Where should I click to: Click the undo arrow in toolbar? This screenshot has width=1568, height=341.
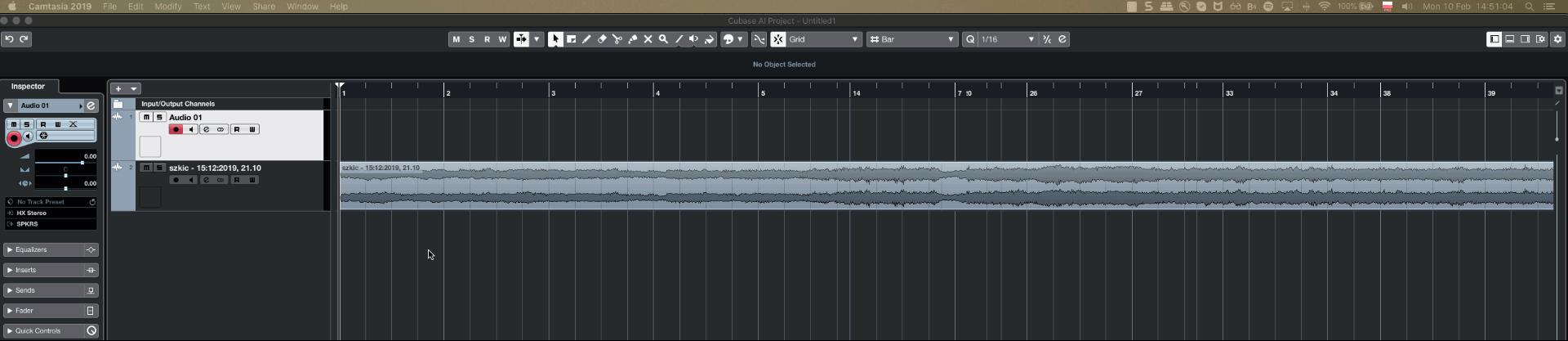(x=9, y=39)
